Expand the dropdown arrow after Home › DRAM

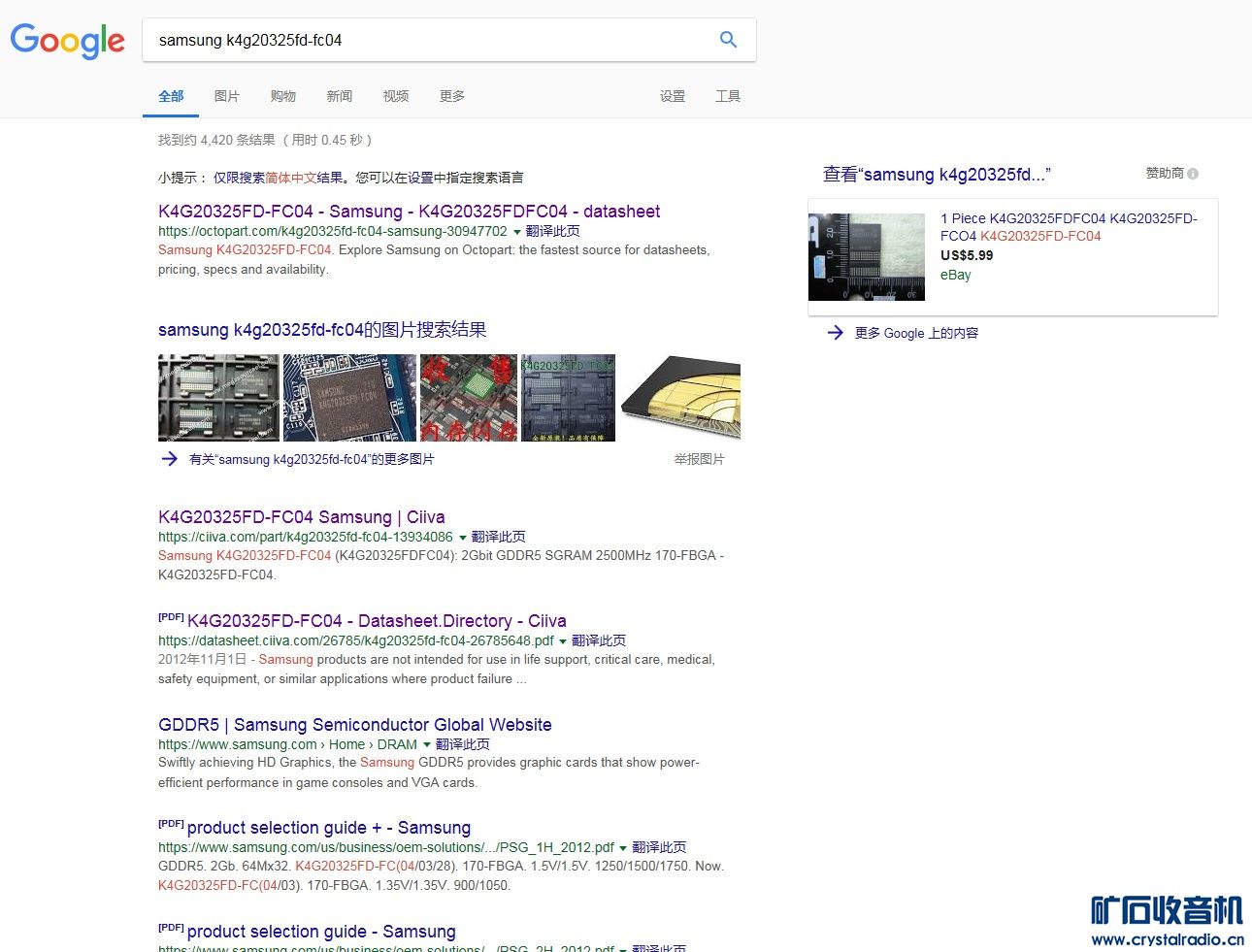[x=426, y=745]
